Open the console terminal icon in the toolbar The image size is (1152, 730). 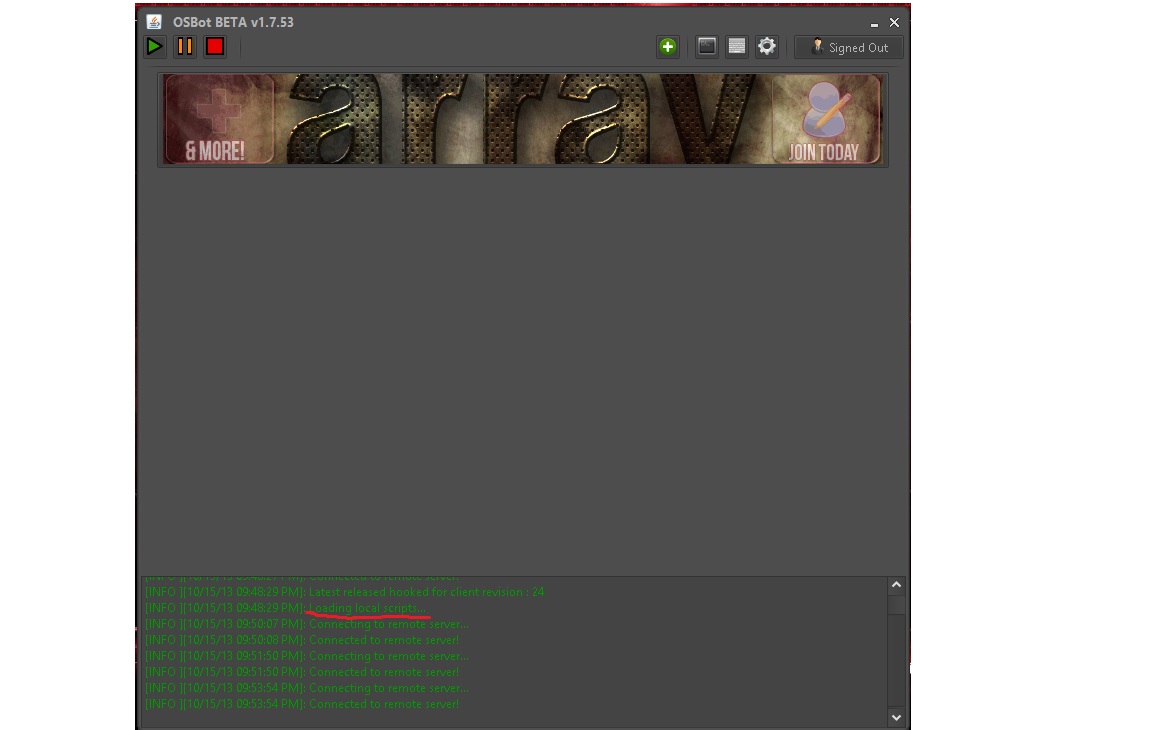pos(707,47)
